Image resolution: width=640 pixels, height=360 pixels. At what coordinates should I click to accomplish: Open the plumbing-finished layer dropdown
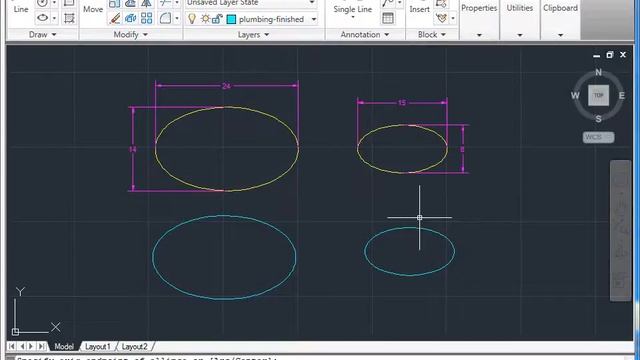314,19
